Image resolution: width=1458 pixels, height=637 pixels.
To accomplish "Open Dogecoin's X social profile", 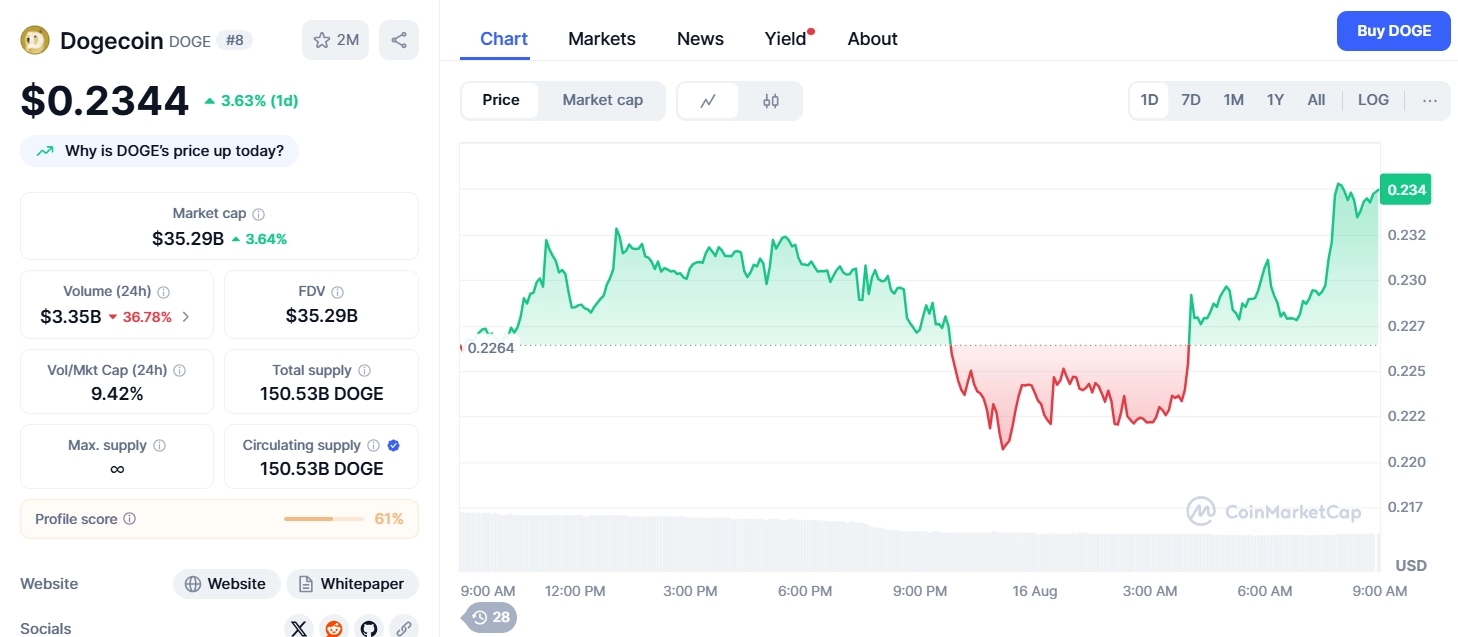I will 298,628.
